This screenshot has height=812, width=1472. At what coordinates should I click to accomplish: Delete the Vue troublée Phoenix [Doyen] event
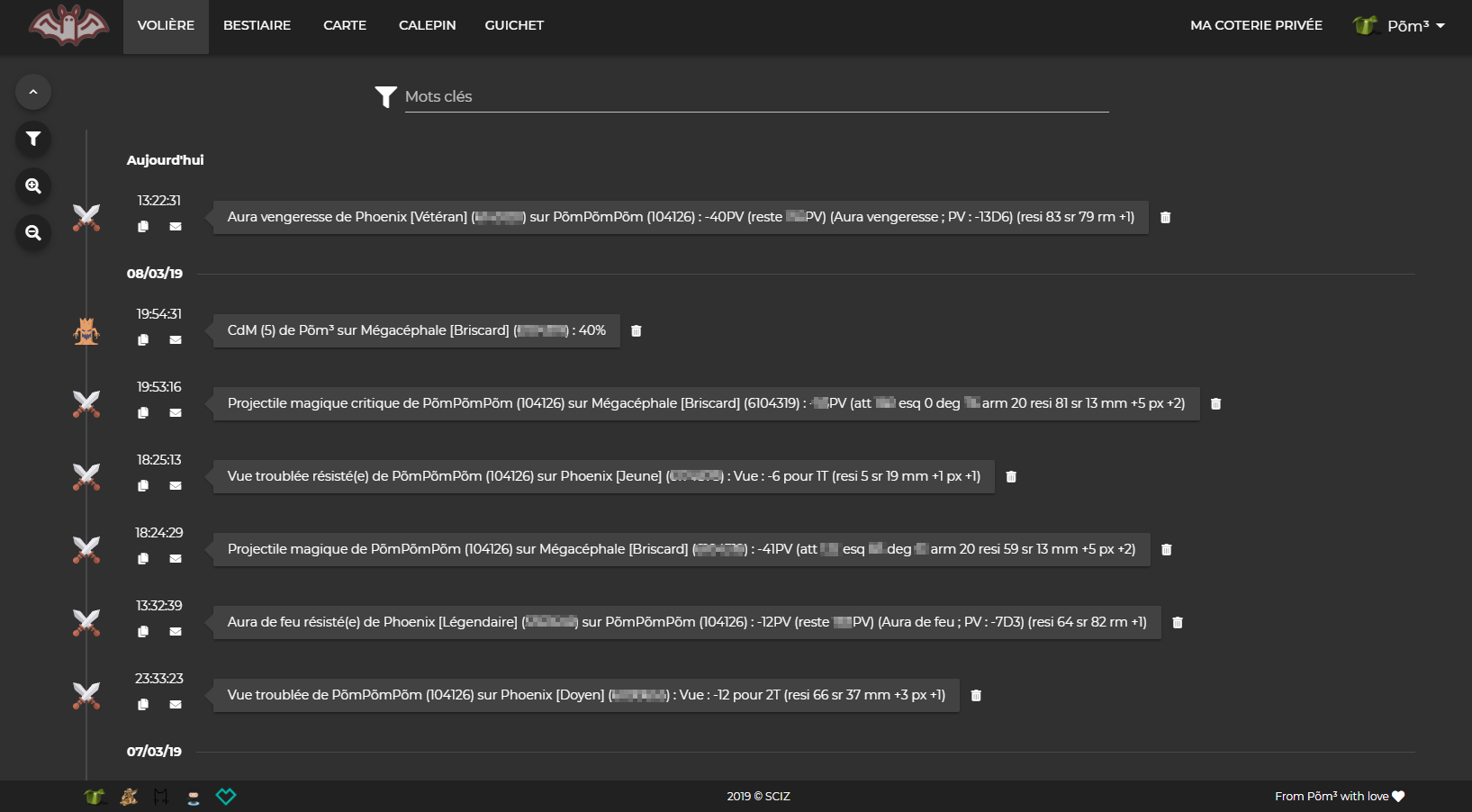tap(976, 696)
